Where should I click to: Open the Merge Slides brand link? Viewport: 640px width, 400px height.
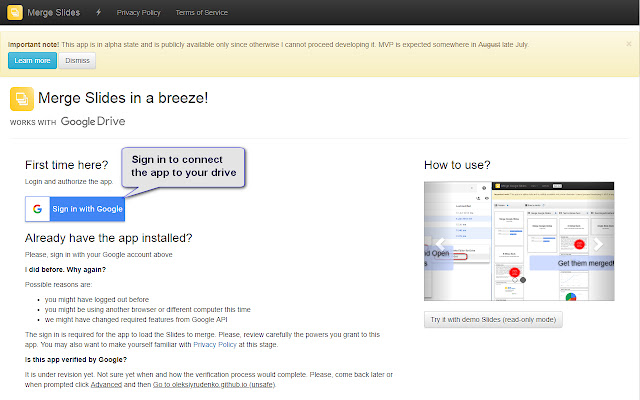(53, 13)
